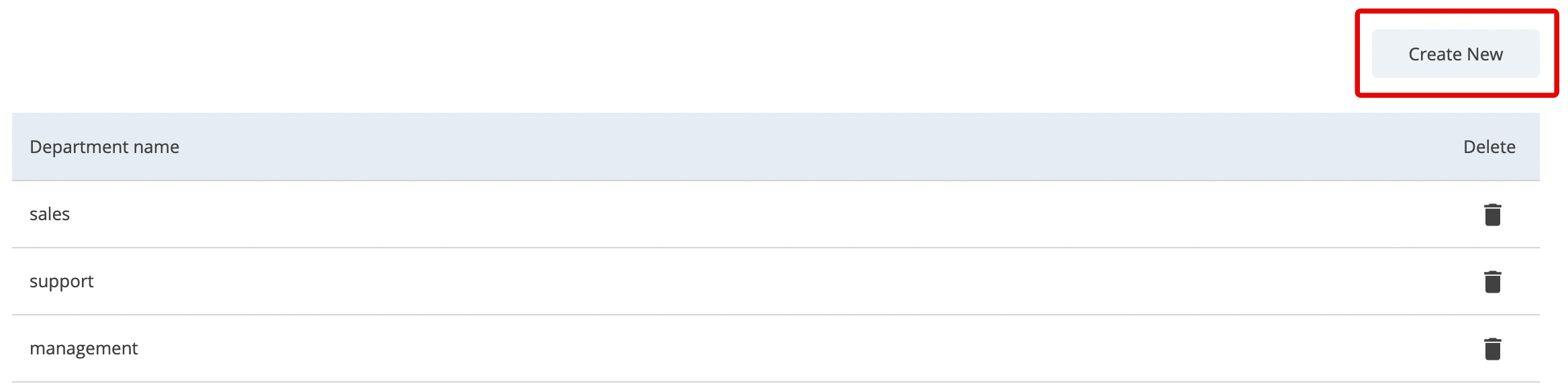Click the trash icon for sales
Viewport: 1568px width, 392px height.
coord(1492,215)
